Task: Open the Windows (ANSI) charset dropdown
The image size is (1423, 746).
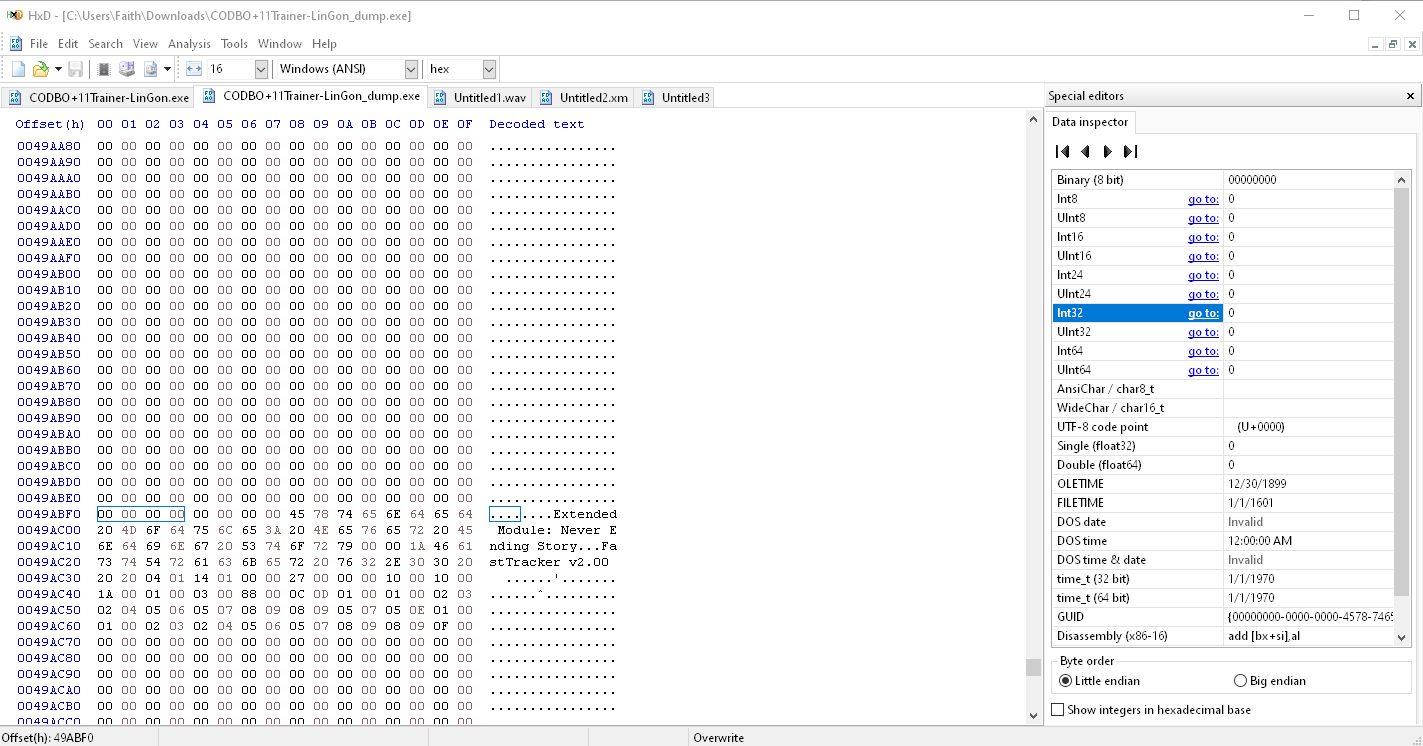Action: click(x=411, y=69)
